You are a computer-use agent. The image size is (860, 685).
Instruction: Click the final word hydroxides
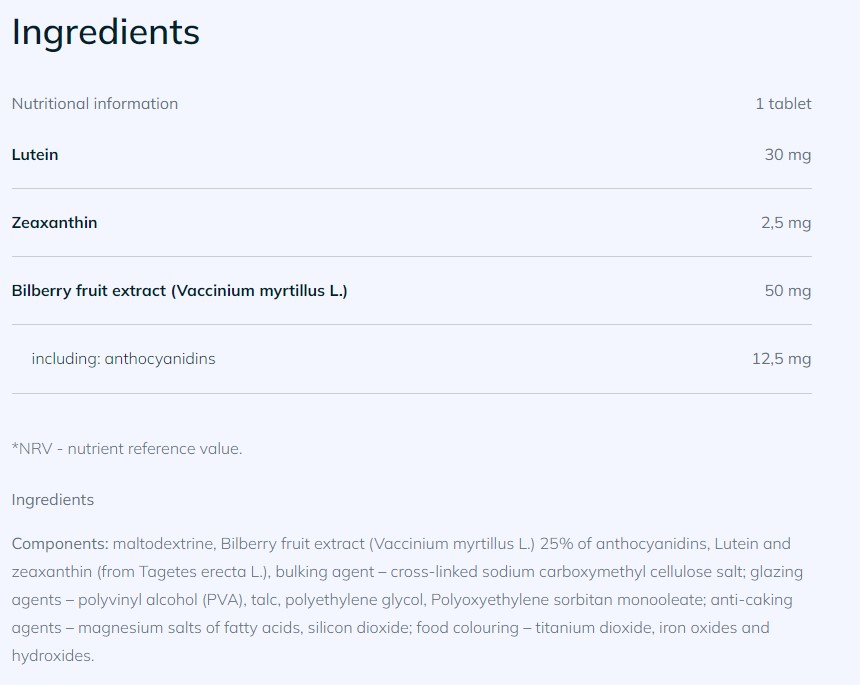pyautogui.click(x=51, y=656)
